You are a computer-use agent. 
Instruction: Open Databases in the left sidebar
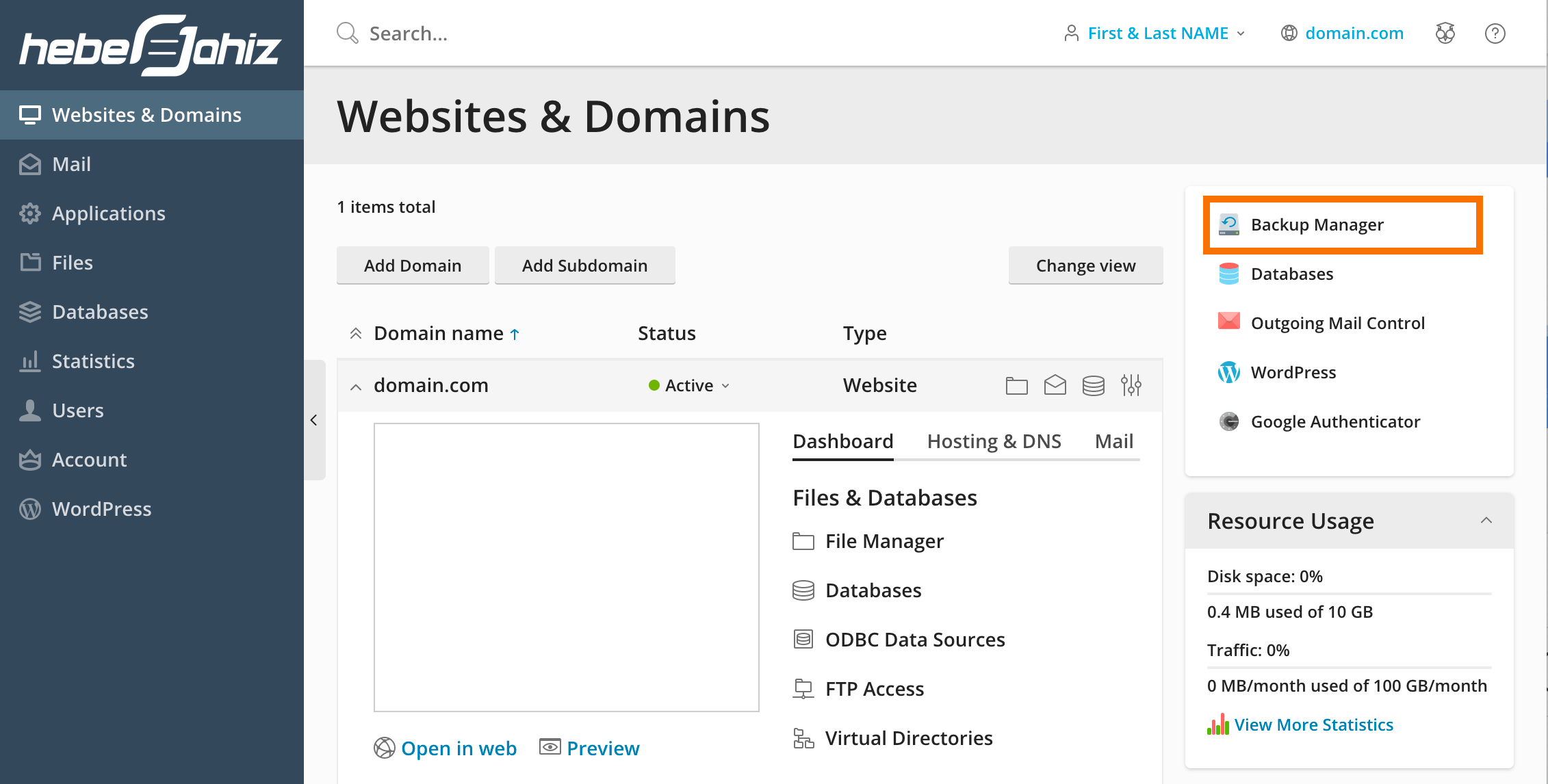[x=152, y=312]
